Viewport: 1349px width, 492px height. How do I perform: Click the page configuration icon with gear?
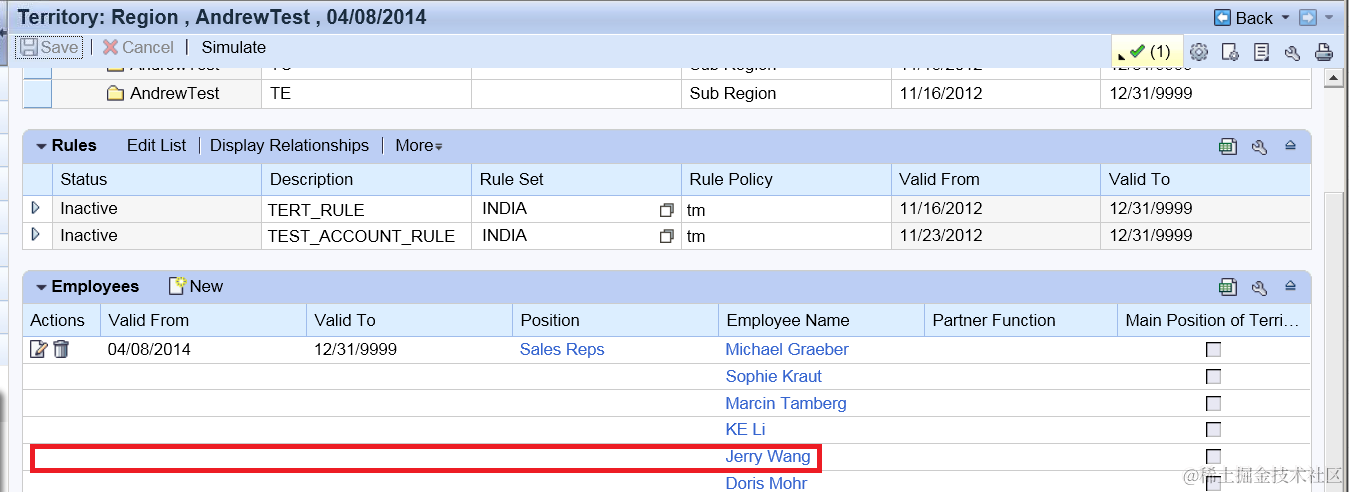coord(1231,52)
